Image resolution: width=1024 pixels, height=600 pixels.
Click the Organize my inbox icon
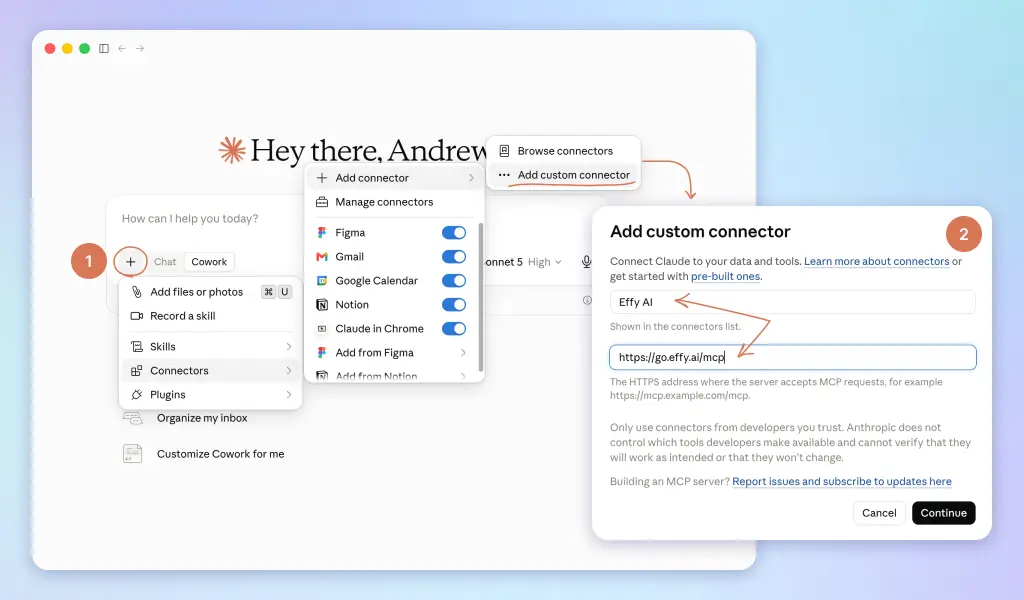tap(133, 418)
